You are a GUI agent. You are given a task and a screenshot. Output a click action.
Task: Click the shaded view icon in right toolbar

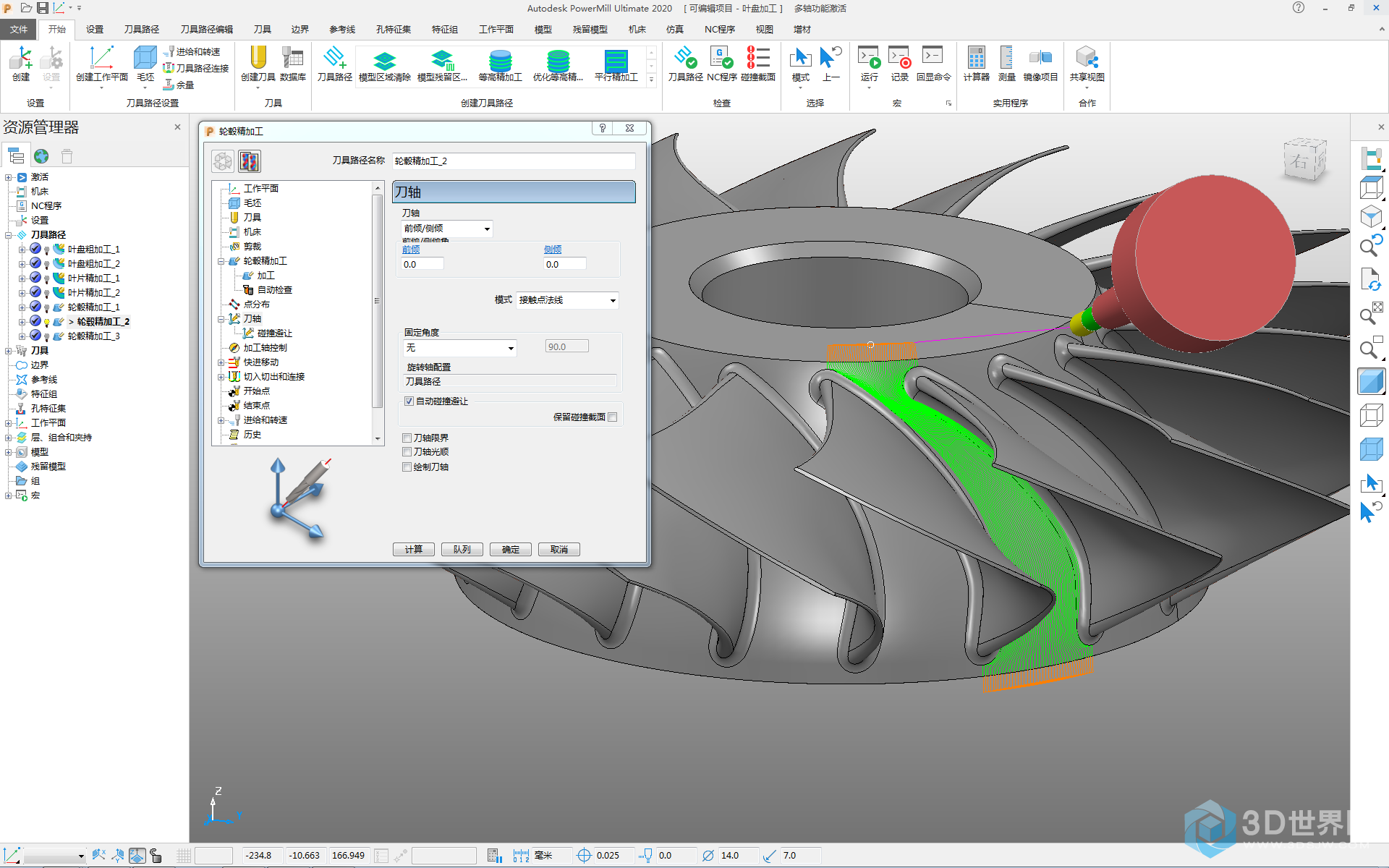click(x=1371, y=381)
